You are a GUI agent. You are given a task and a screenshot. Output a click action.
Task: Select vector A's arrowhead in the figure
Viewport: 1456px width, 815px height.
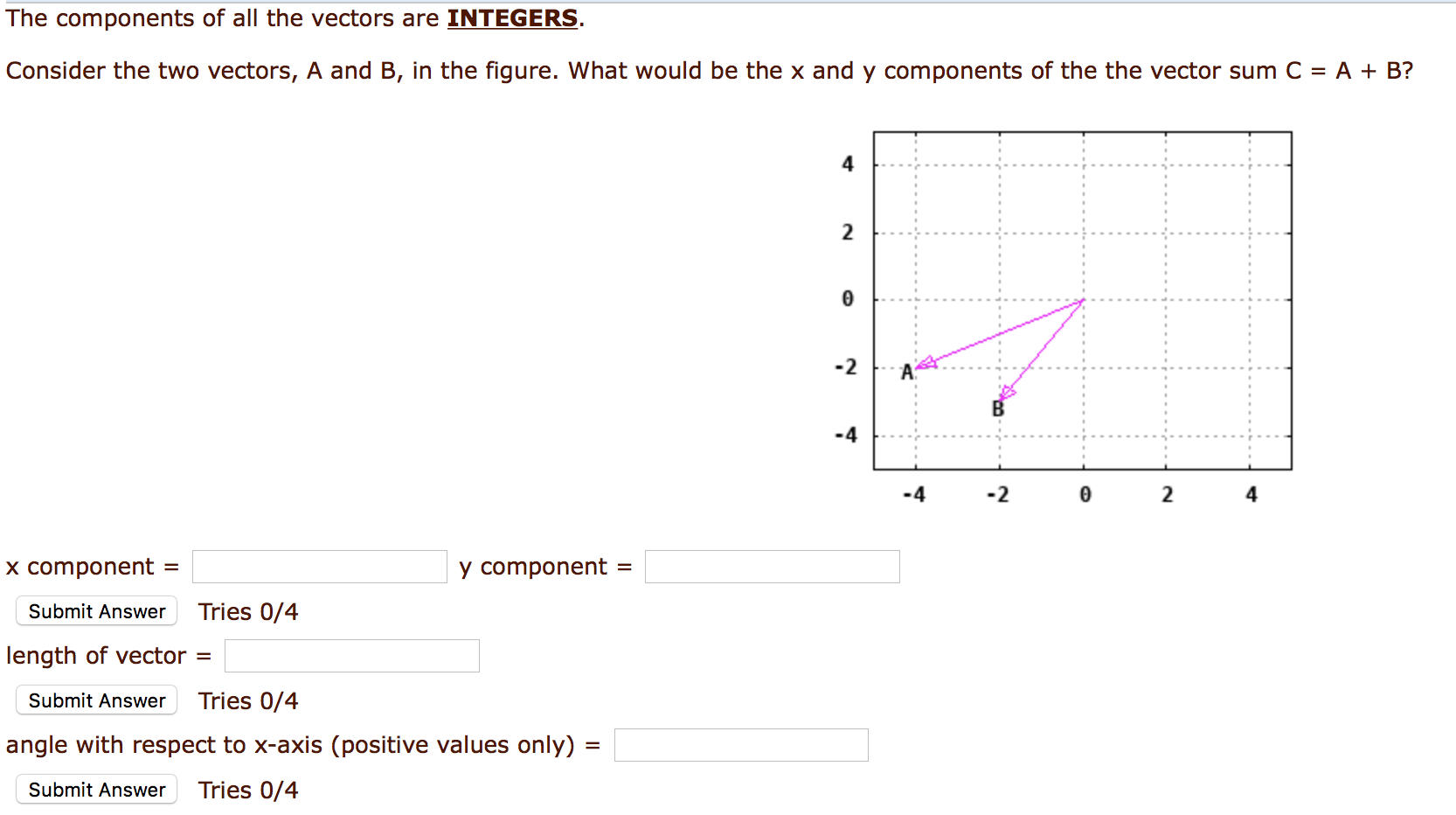tap(928, 360)
